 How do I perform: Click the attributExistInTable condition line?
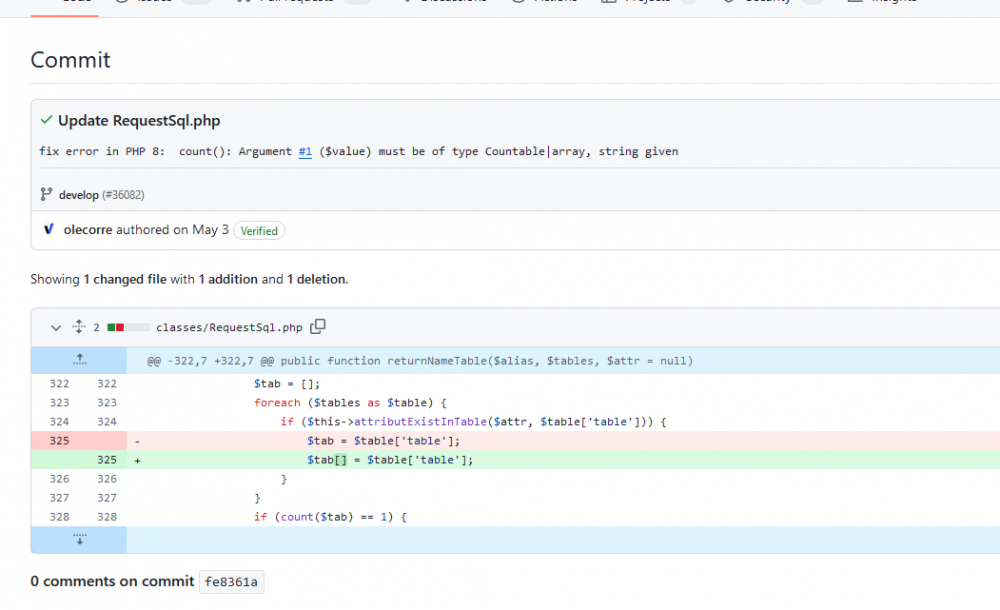[x=473, y=422]
